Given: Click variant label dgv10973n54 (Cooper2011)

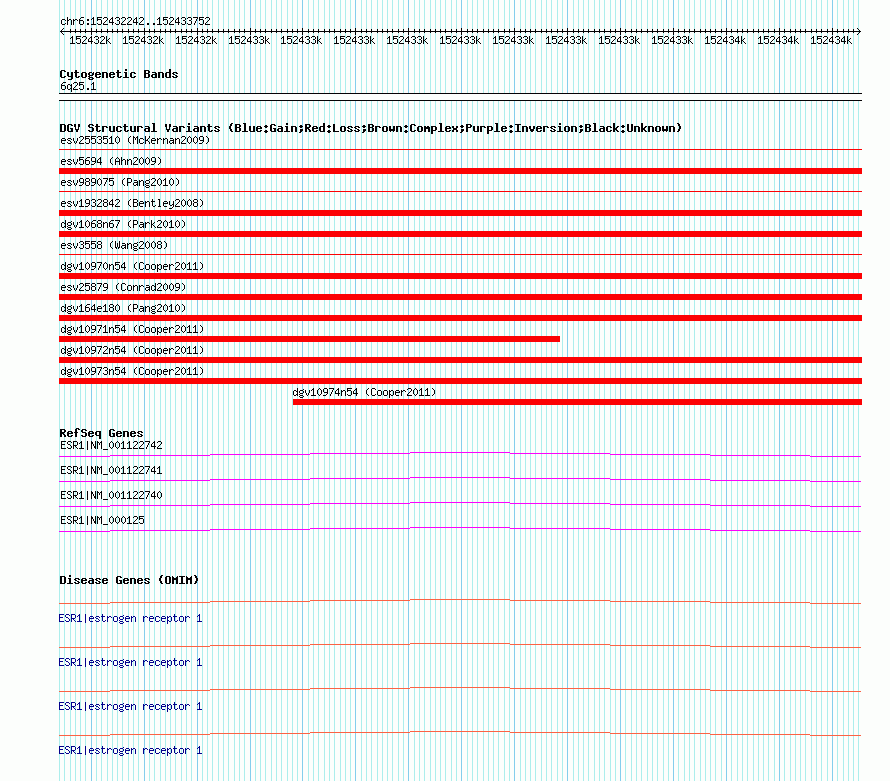Looking at the screenshot, I should 132,371.
